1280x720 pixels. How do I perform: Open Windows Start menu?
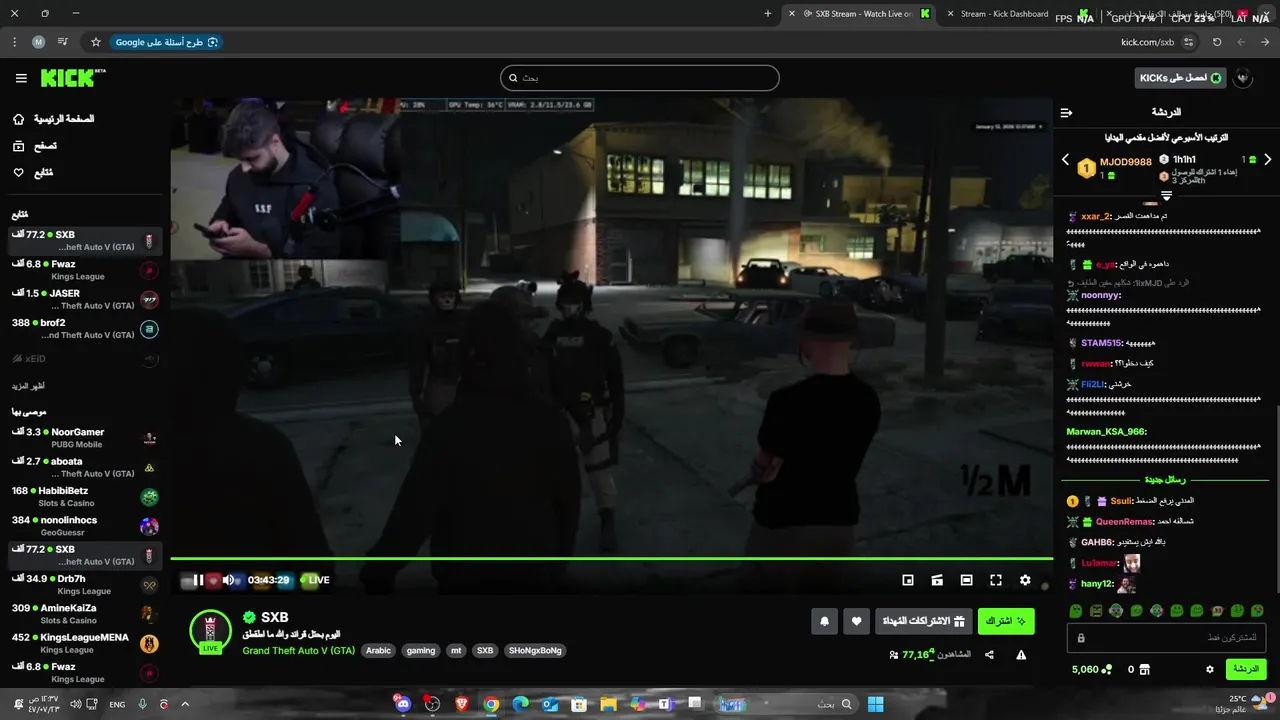875,704
